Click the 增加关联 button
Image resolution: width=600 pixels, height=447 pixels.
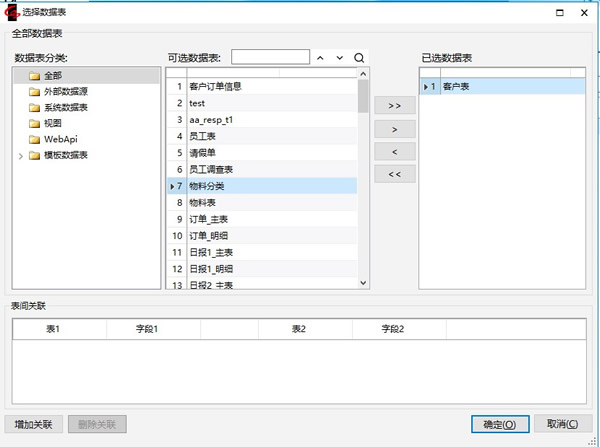pyautogui.click(x=34, y=424)
